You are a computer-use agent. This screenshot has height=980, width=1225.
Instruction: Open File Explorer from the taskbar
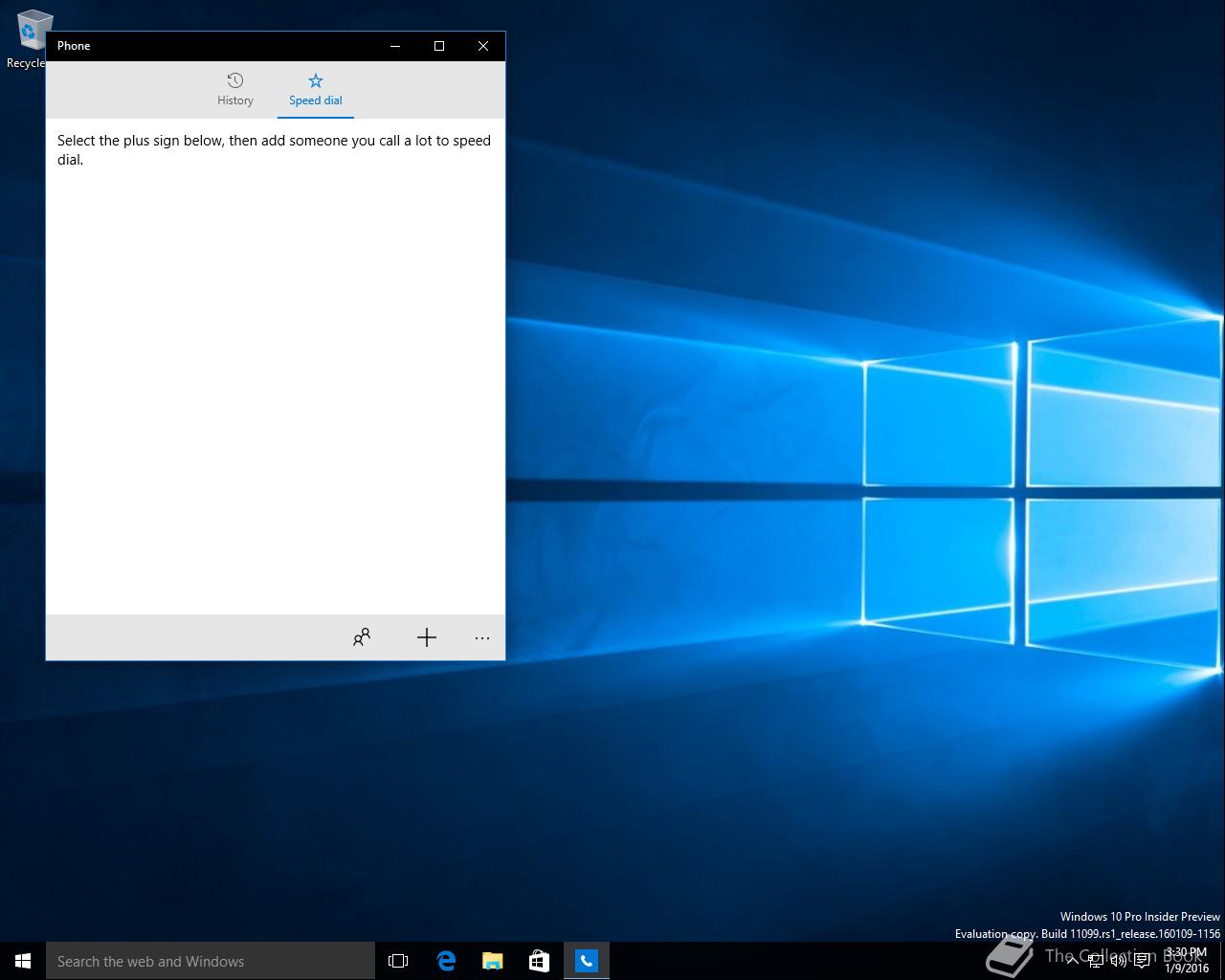click(493, 961)
